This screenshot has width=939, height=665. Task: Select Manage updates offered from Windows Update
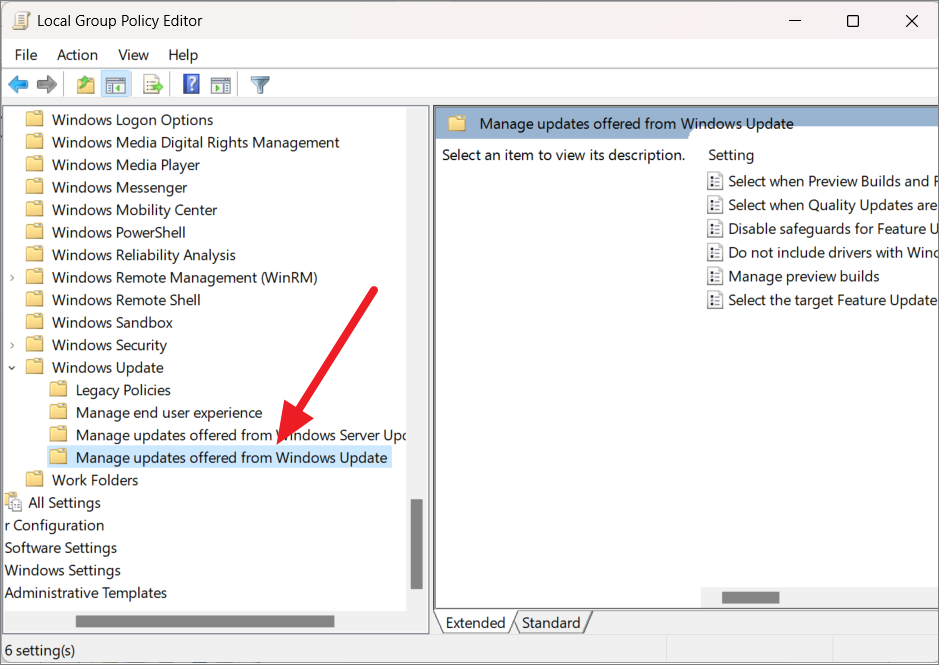[x=231, y=457]
